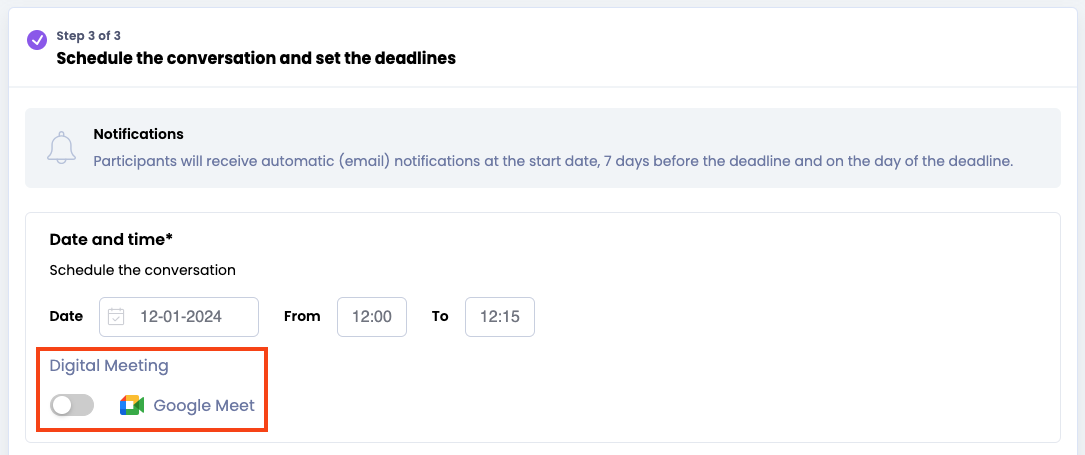
Task: Click the 'Date' field label
Action: coord(66,316)
